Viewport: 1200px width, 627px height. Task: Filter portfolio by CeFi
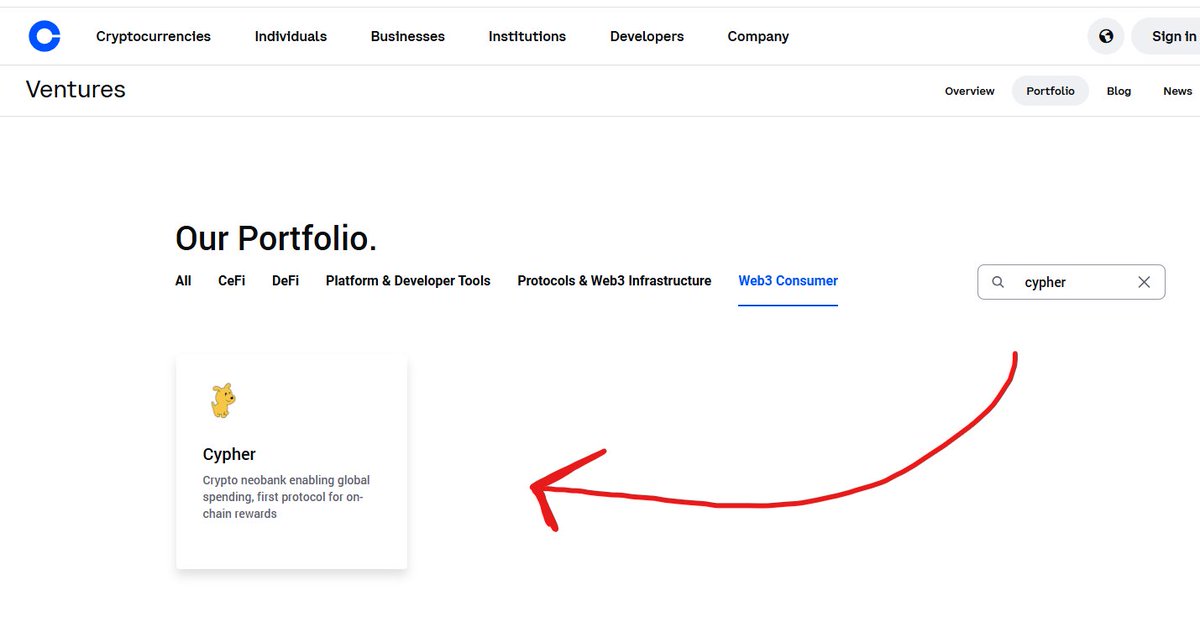pos(232,281)
